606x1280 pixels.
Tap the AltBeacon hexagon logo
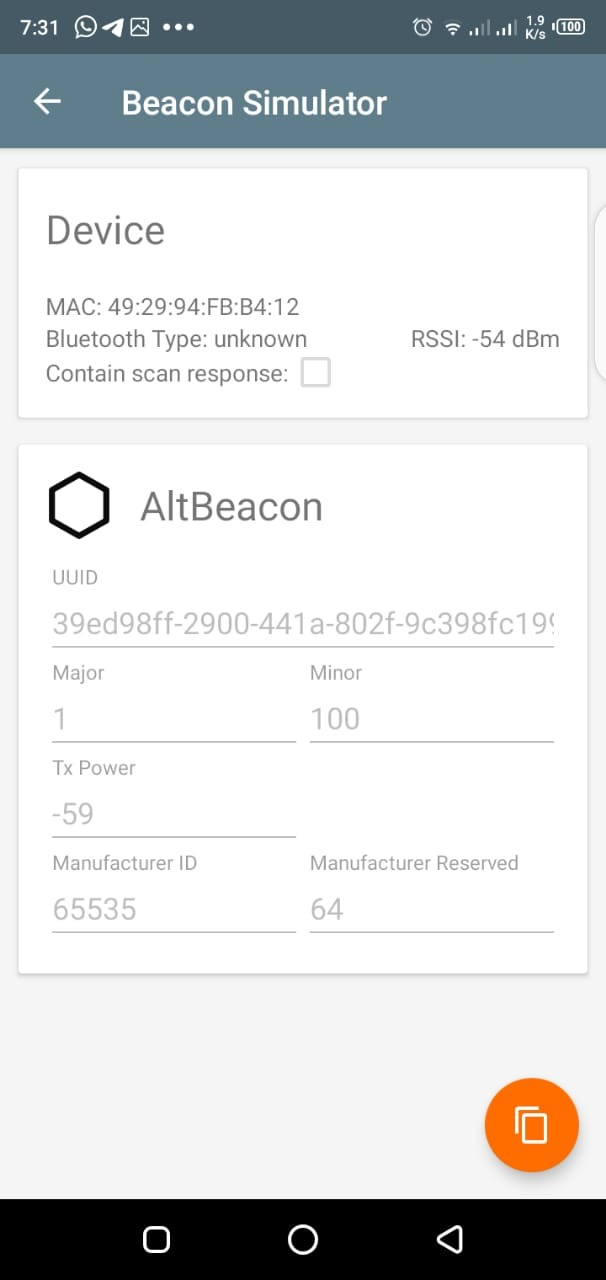pyautogui.click(x=80, y=504)
